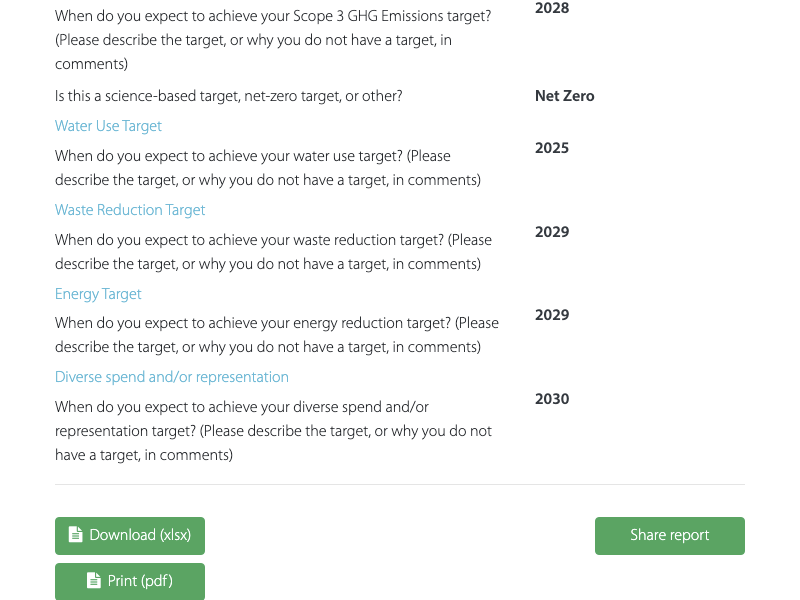
Task: Click the waste reduction target question text
Action: pyautogui.click(x=273, y=252)
